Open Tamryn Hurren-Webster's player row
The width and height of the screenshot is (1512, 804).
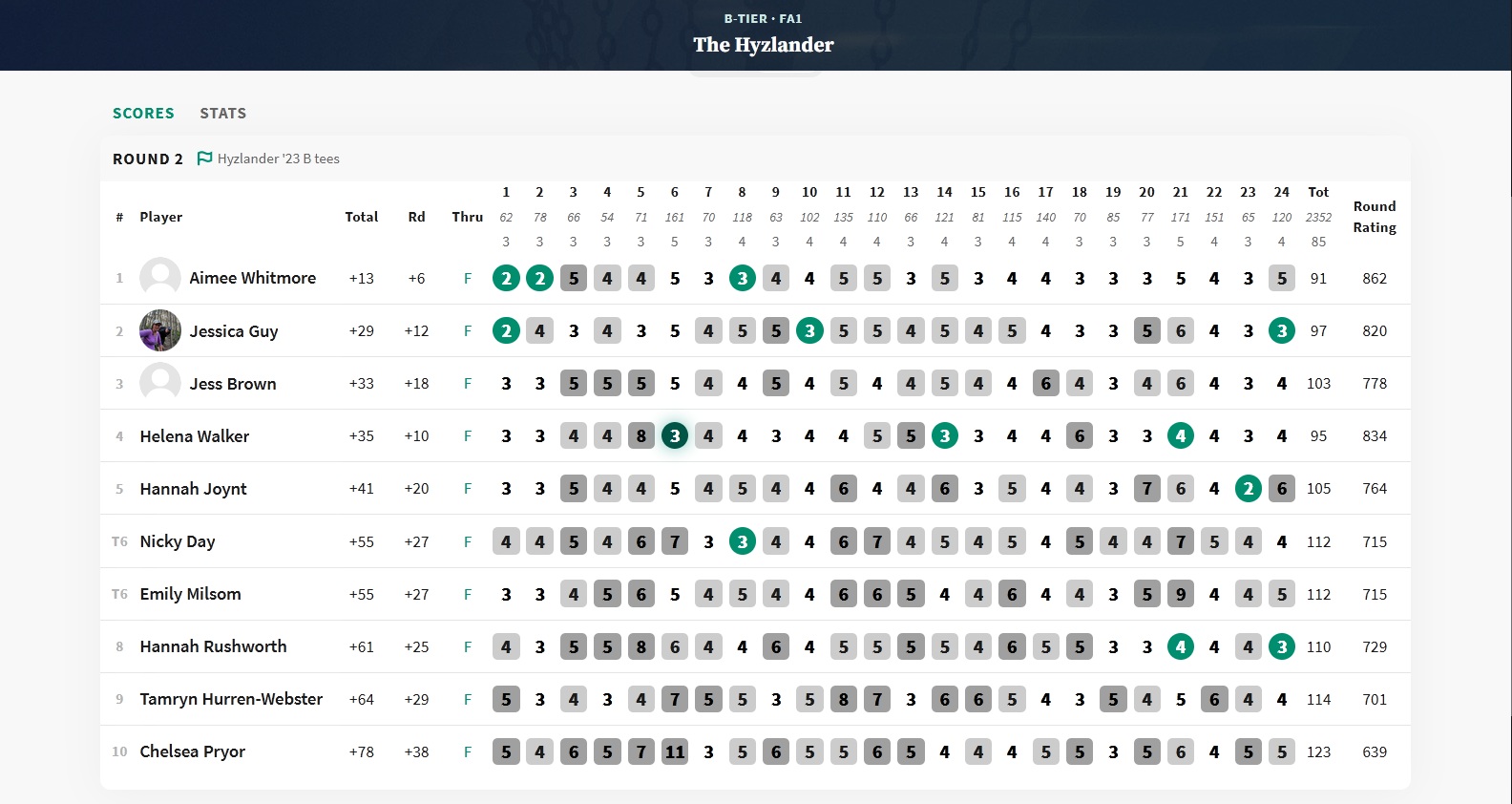click(231, 699)
